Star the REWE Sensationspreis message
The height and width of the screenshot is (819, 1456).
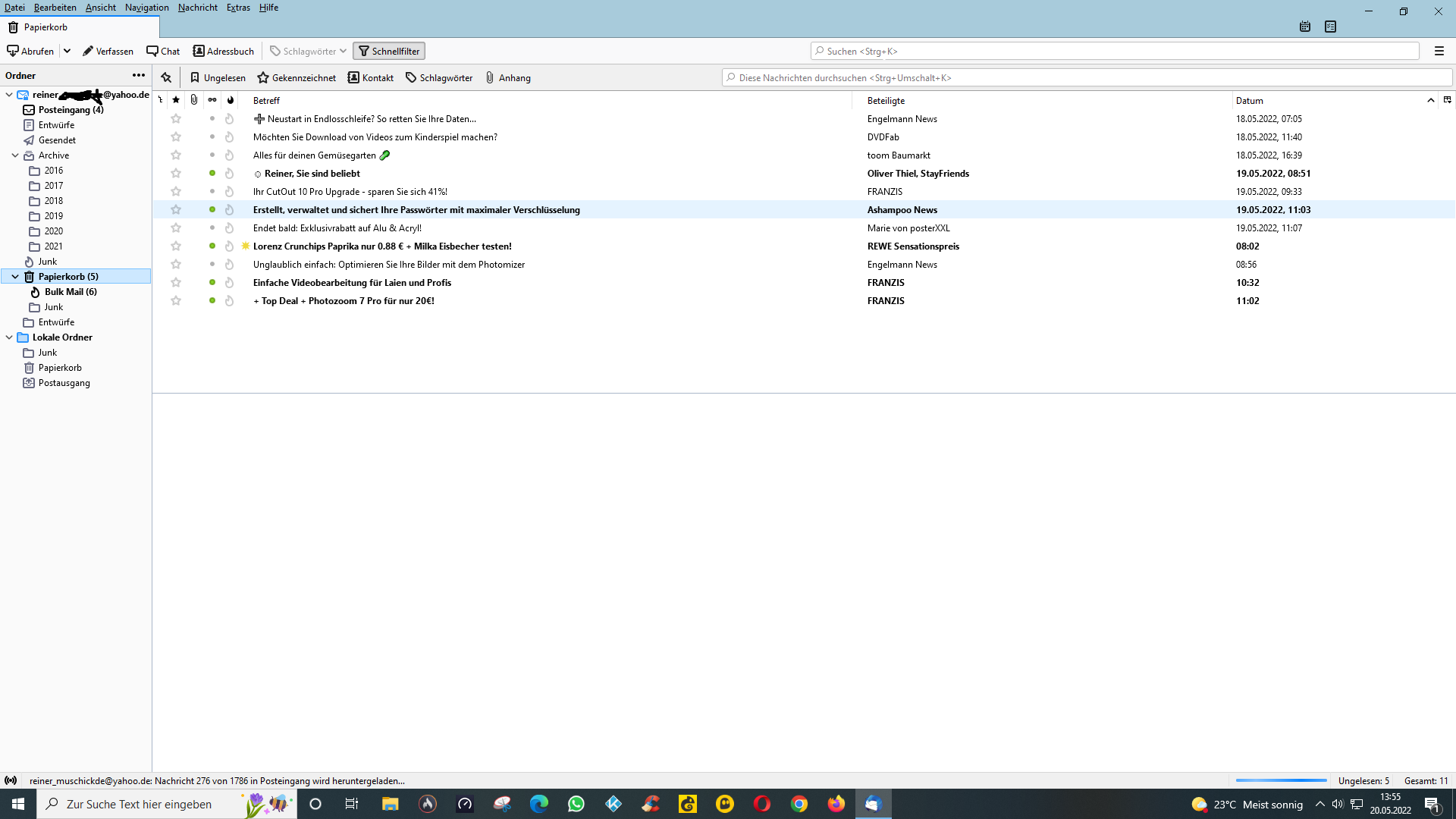coord(176,246)
